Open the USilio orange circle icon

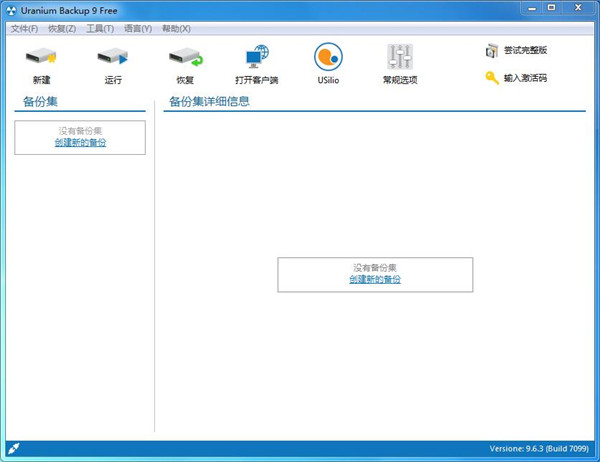coord(328,57)
